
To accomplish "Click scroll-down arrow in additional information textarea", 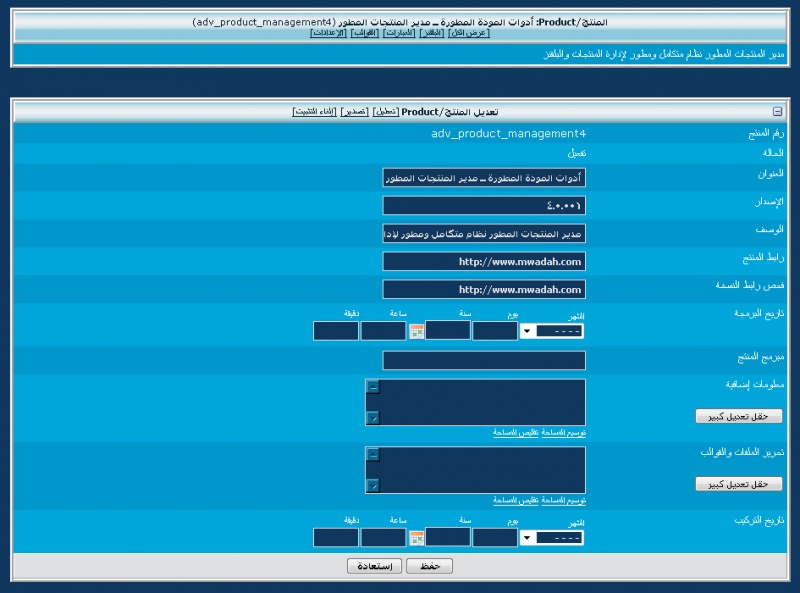I will [372, 418].
